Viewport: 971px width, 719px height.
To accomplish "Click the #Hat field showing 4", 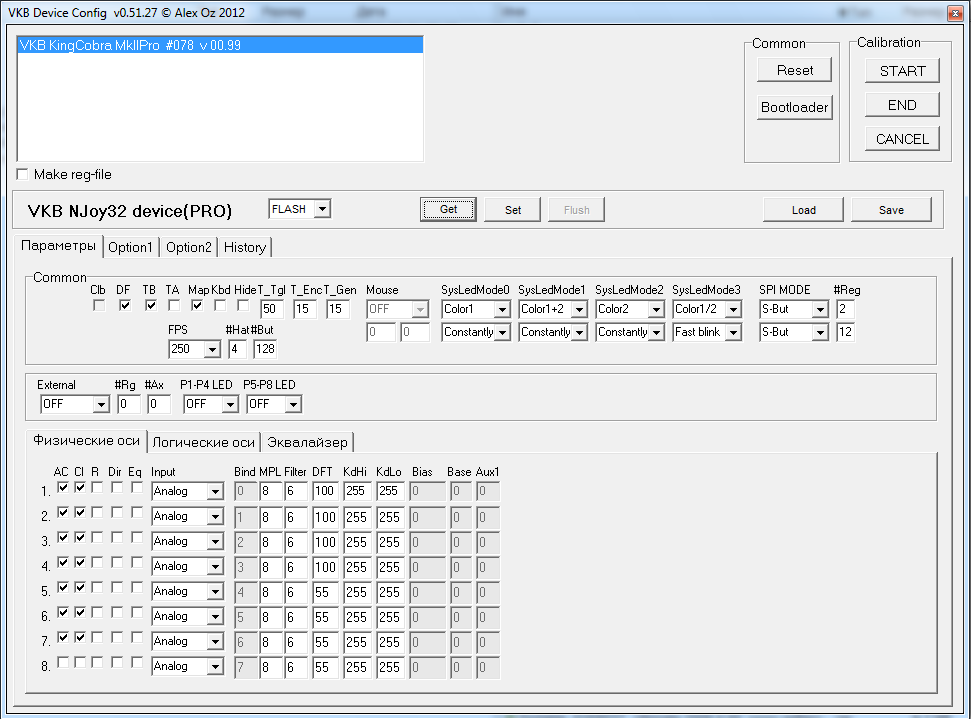I will coord(238,349).
